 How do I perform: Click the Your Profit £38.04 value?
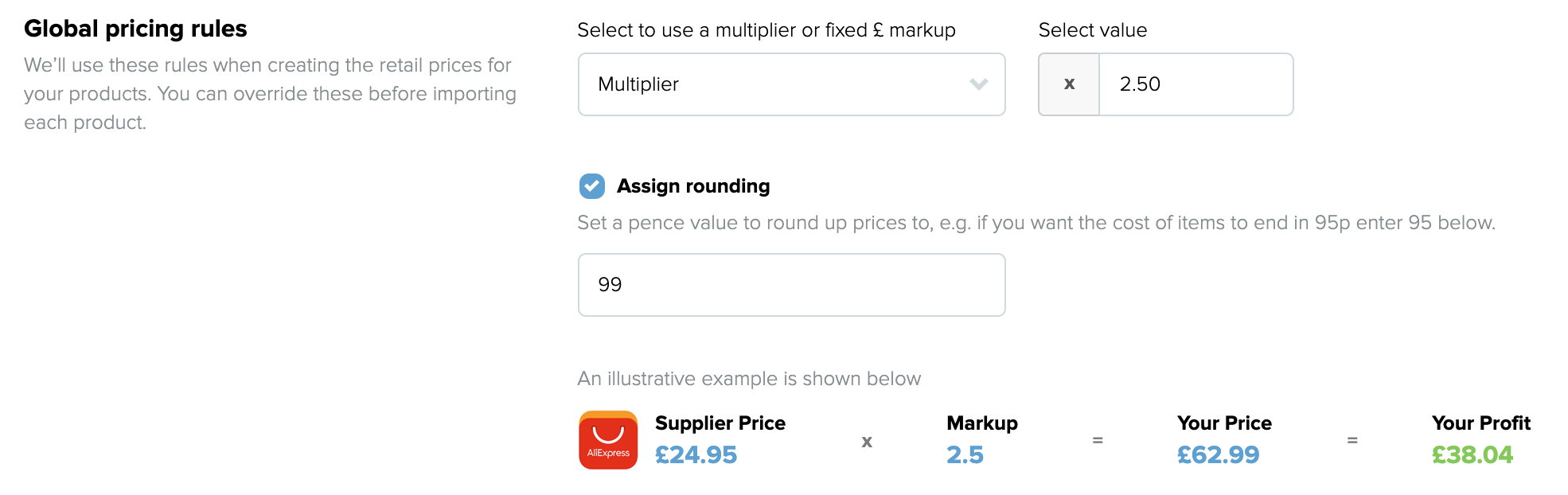tap(1472, 455)
